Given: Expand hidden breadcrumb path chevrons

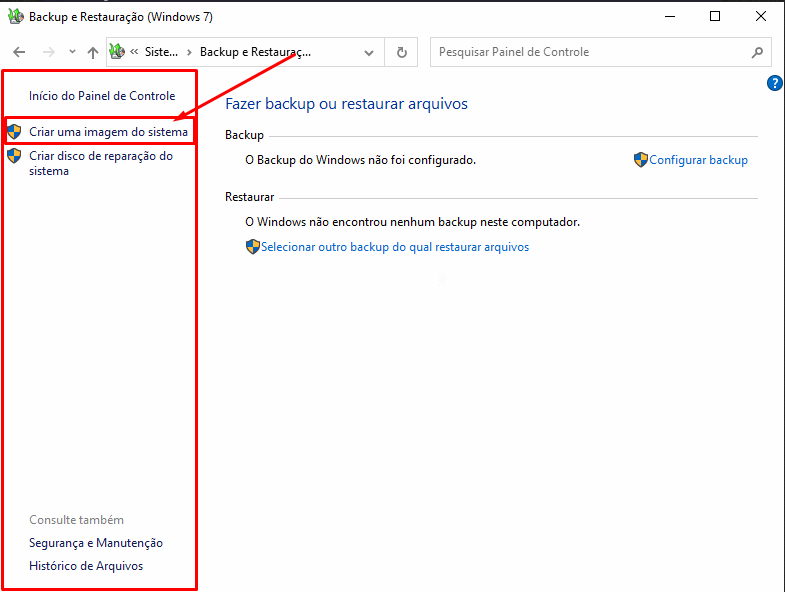Looking at the screenshot, I should coord(134,52).
